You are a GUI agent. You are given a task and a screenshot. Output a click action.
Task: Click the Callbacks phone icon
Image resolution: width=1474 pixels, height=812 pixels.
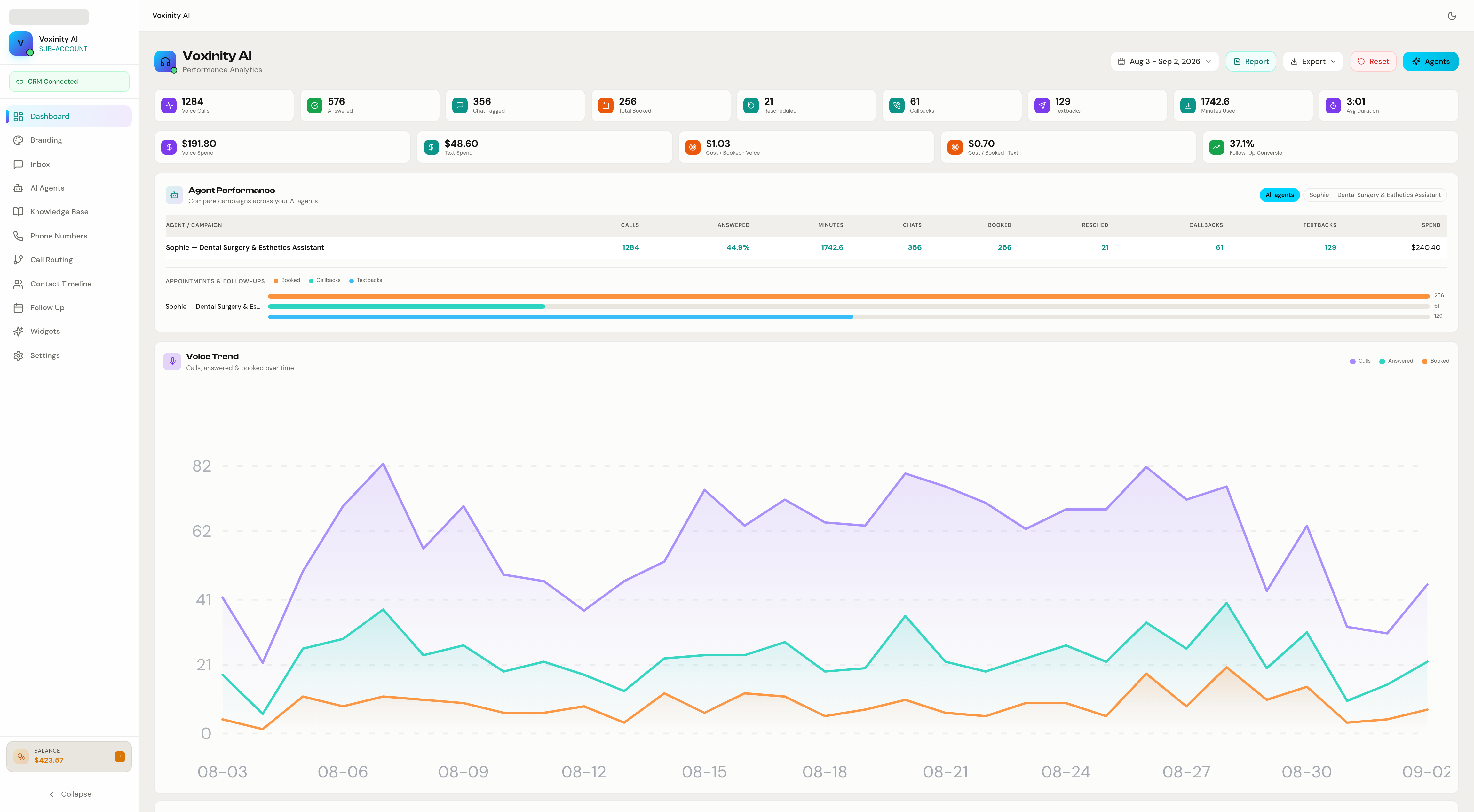(897, 105)
